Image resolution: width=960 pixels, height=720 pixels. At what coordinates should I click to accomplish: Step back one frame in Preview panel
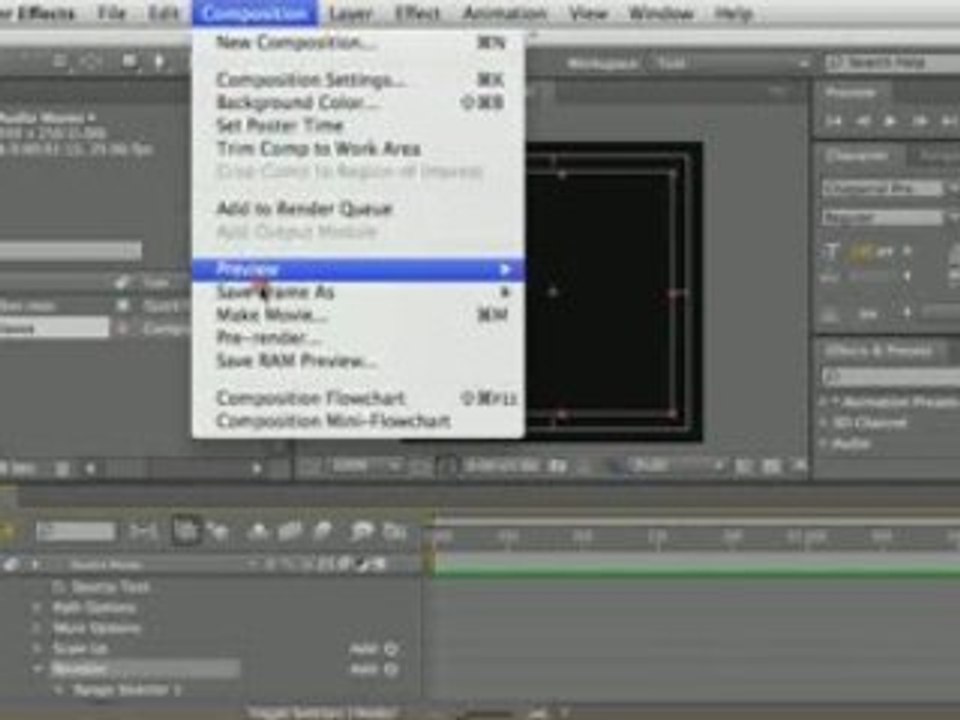[x=863, y=121]
